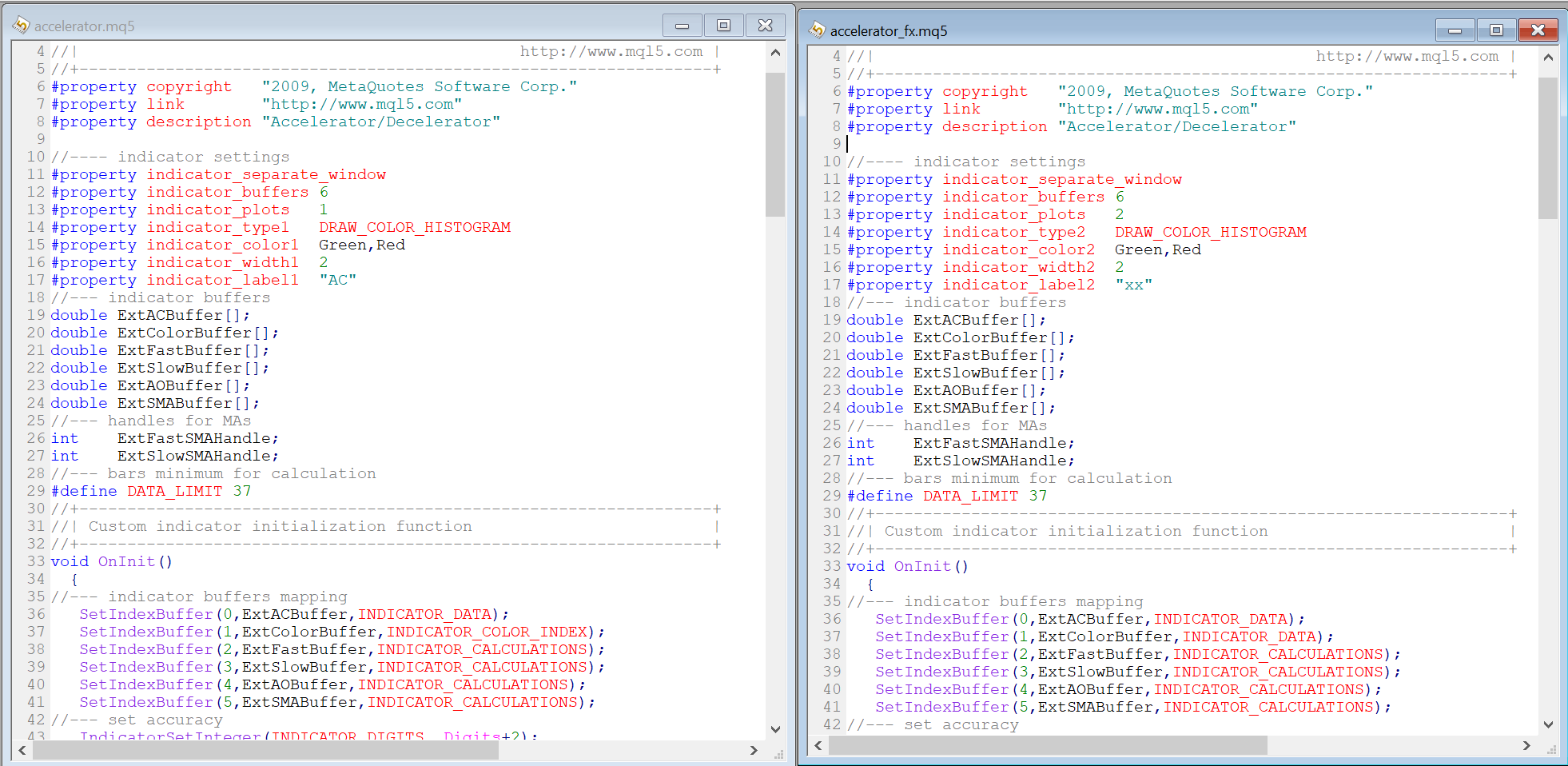Click scroll-left arrow in accelerator_fx.mq5 window
The width and height of the screenshot is (1568, 766).
pyautogui.click(x=818, y=745)
